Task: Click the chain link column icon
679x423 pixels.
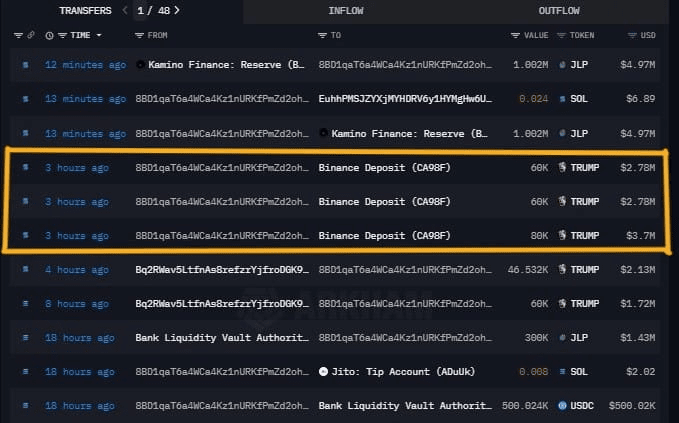Action: (31, 35)
